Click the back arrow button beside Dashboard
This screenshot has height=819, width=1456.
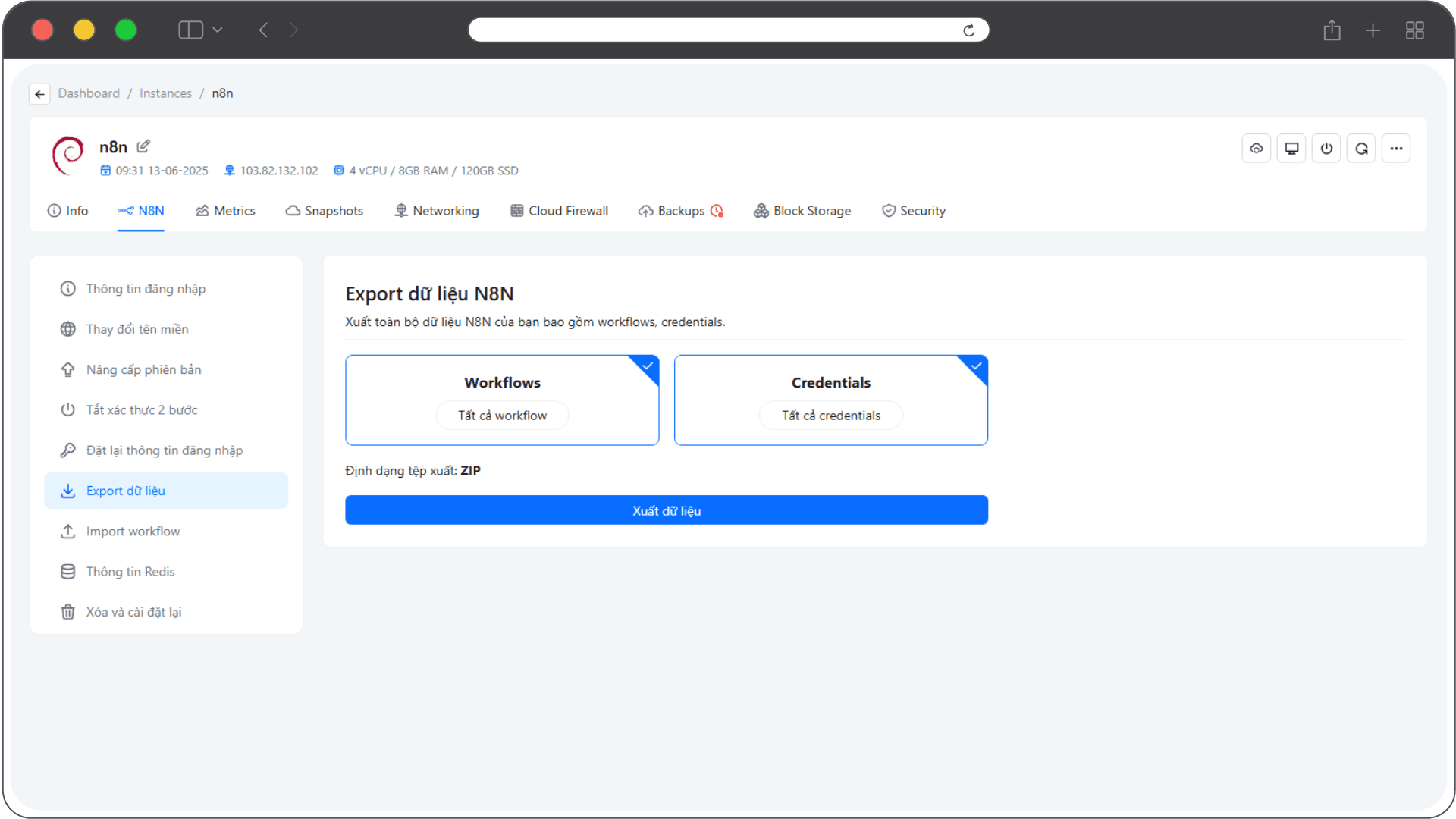[x=39, y=93]
